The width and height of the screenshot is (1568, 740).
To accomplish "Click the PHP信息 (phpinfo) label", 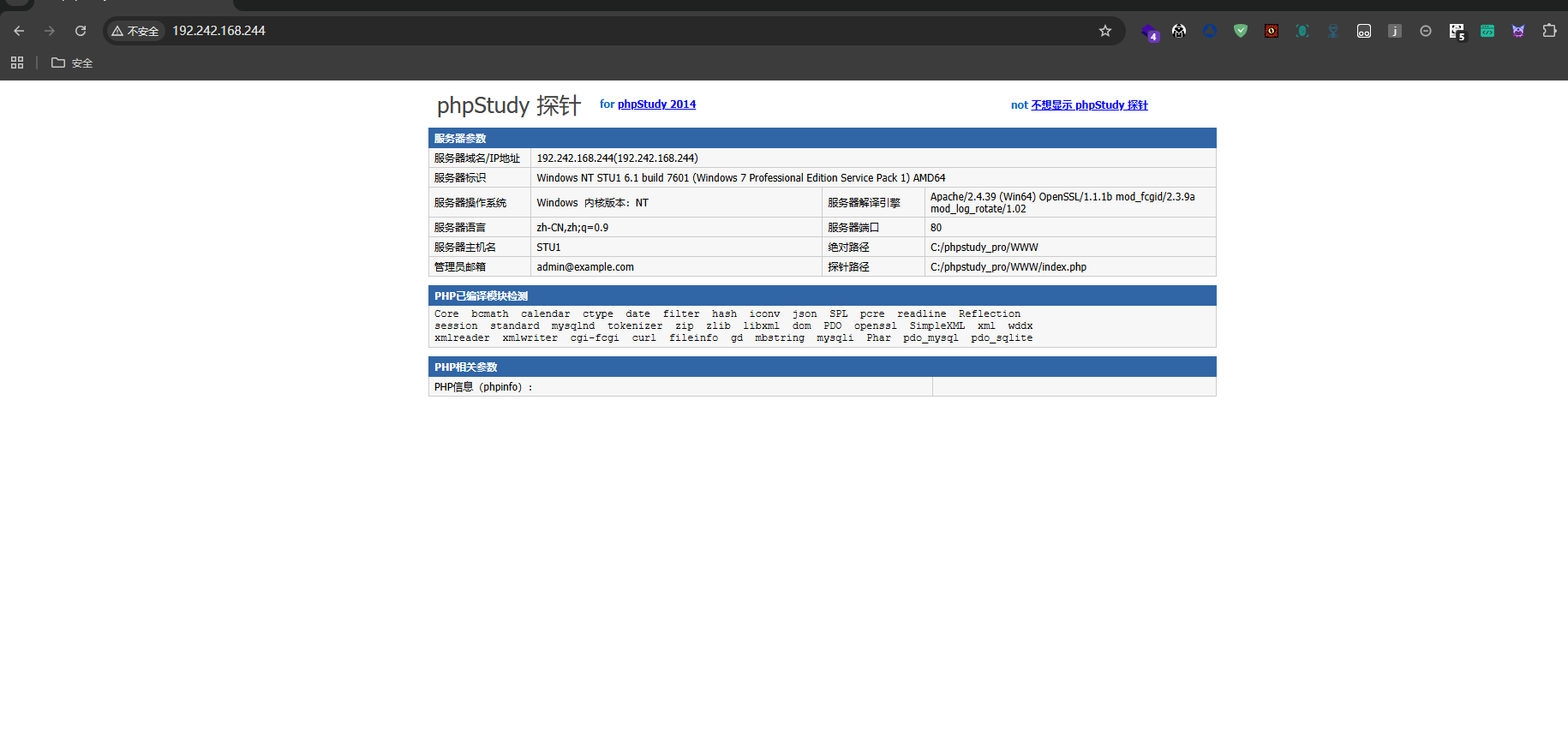I will coord(482,387).
